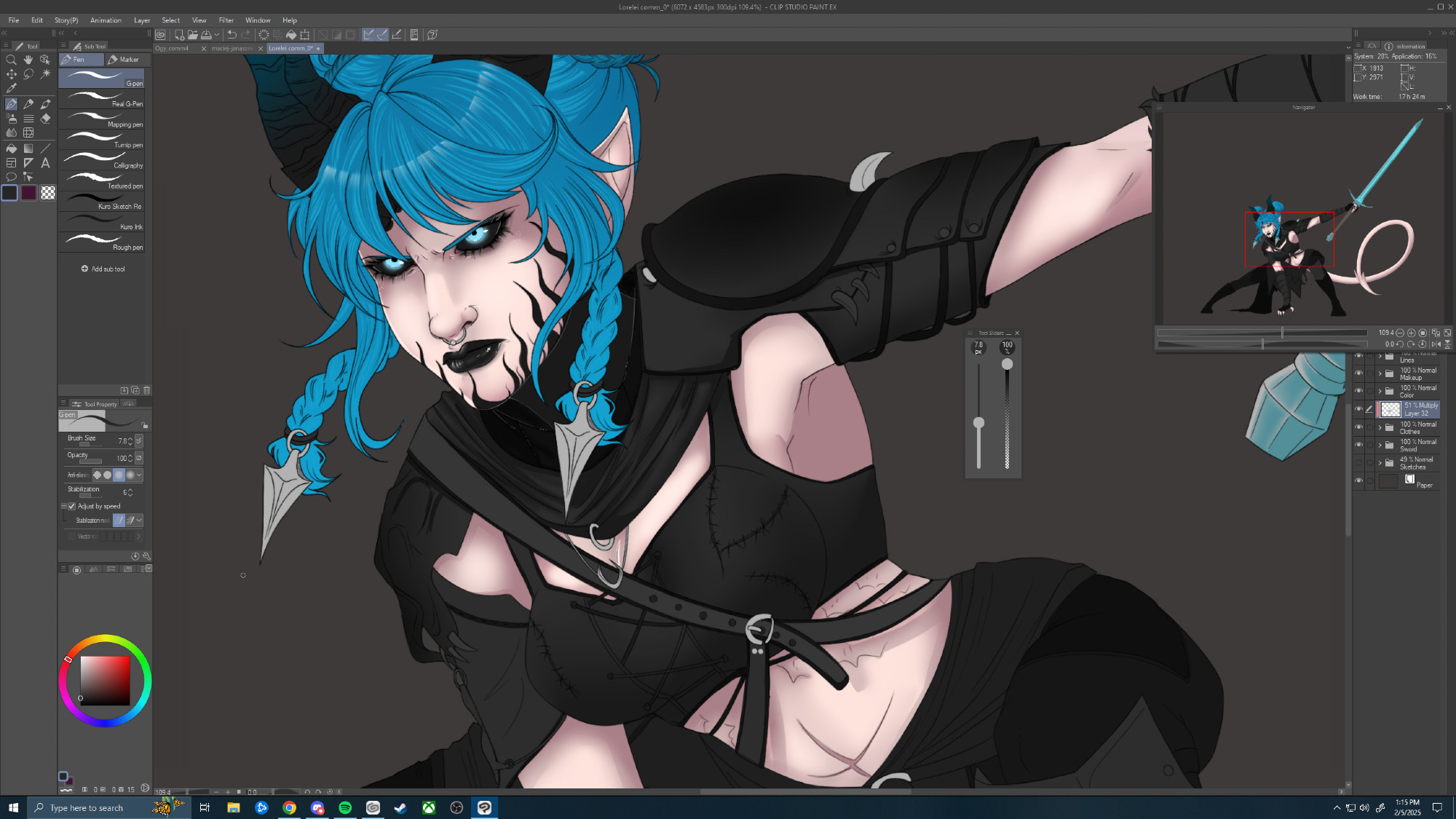Select the Fill bucket tool
This screenshot has height=819, width=1456.
pos(11,149)
